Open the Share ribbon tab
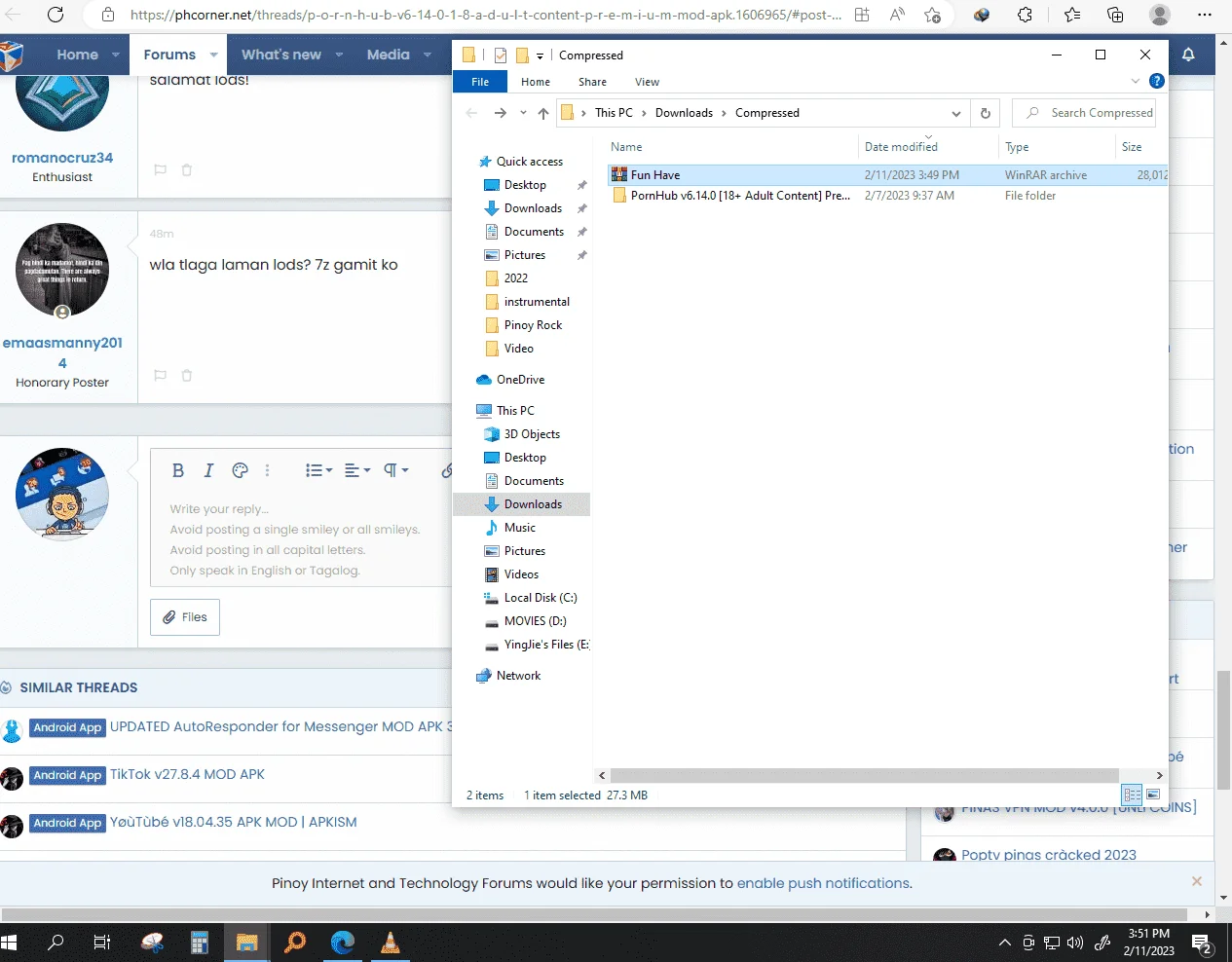The height and width of the screenshot is (962, 1232). point(592,82)
